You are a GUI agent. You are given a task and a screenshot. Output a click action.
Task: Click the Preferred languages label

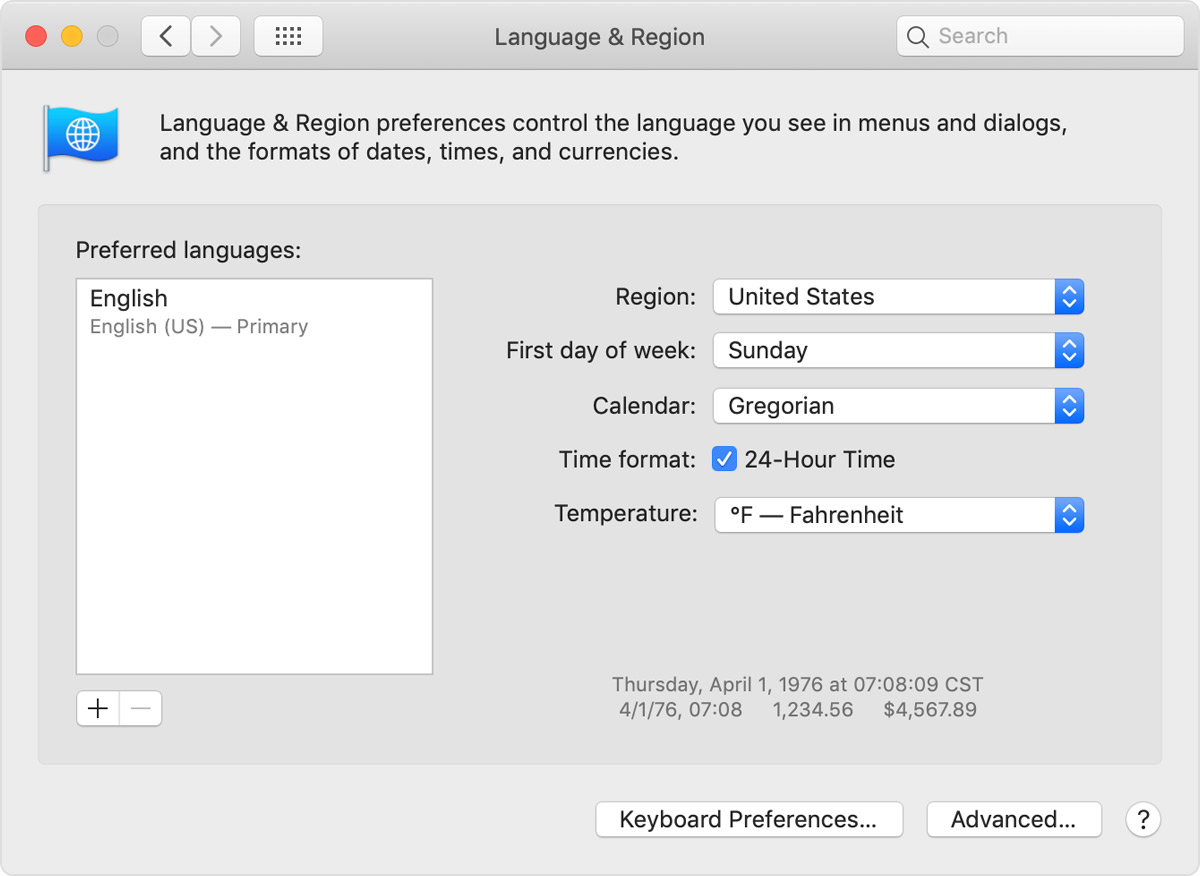188,250
